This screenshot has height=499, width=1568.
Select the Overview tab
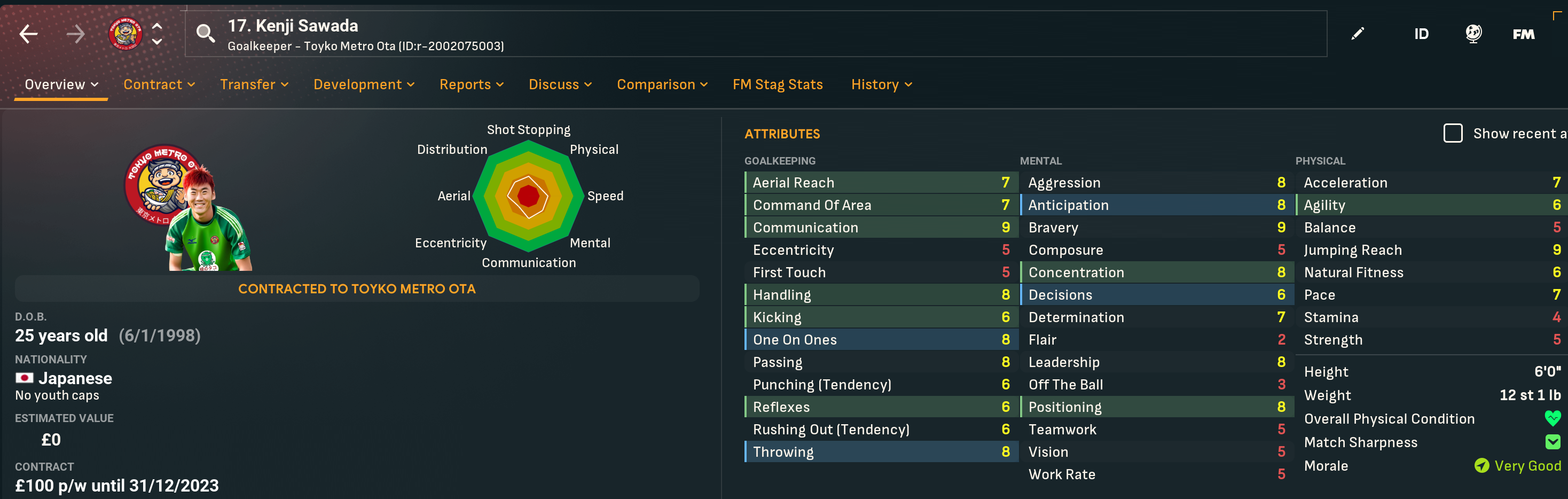point(61,85)
